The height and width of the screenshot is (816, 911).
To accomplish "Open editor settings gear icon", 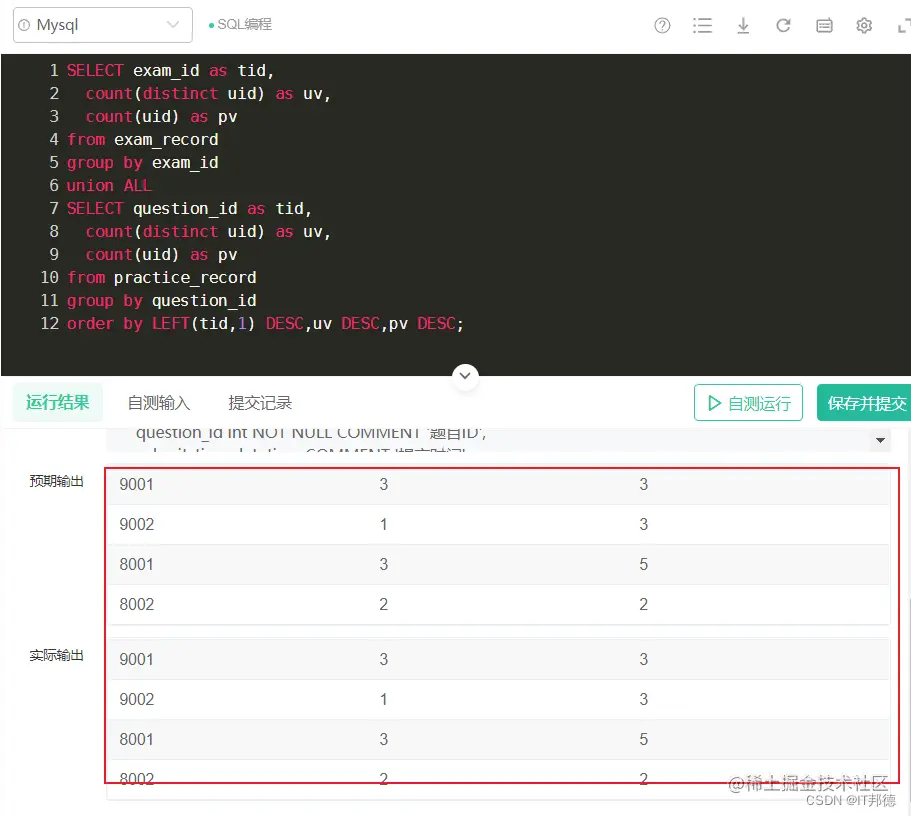I will tap(864, 26).
